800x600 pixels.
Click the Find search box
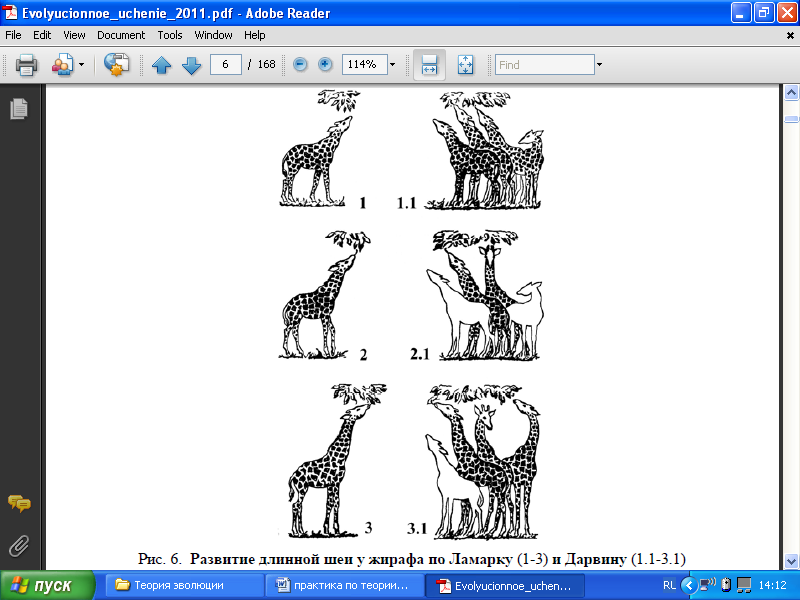tap(544, 65)
